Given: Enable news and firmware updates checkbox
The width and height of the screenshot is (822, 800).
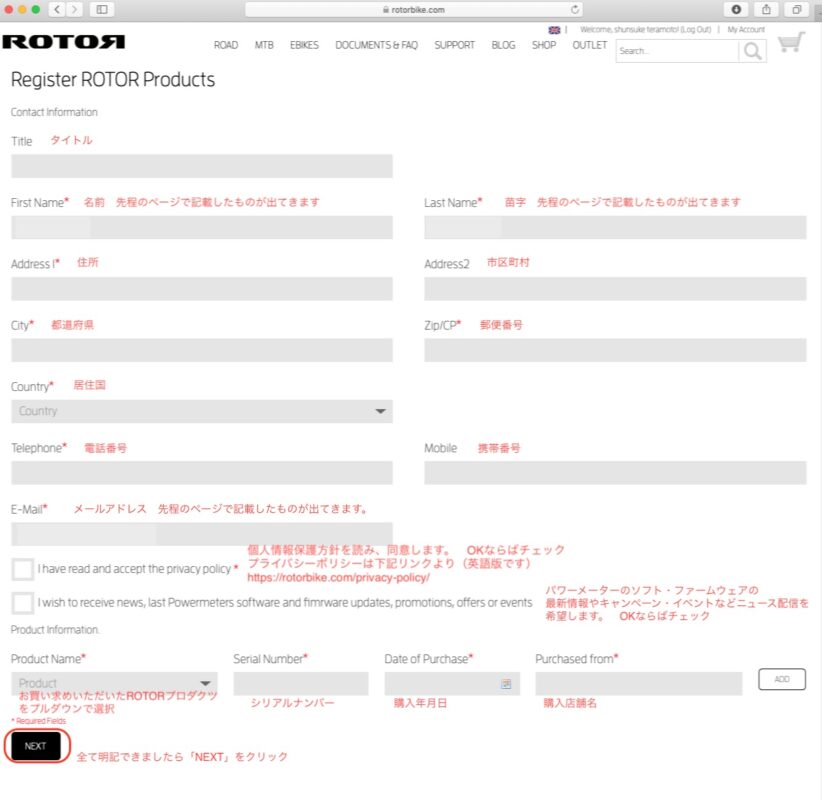Looking at the screenshot, I should [x=23, y=603].
